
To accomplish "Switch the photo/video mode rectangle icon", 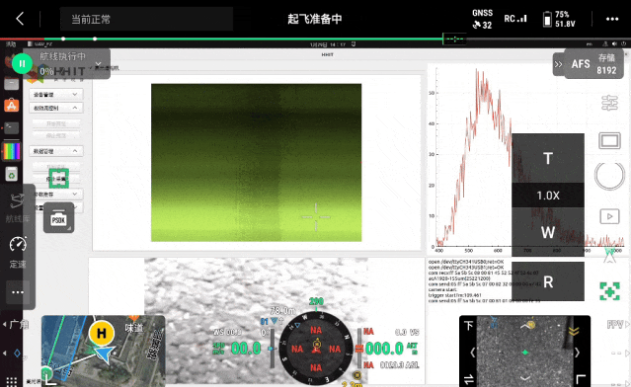I will click(609, 141).
